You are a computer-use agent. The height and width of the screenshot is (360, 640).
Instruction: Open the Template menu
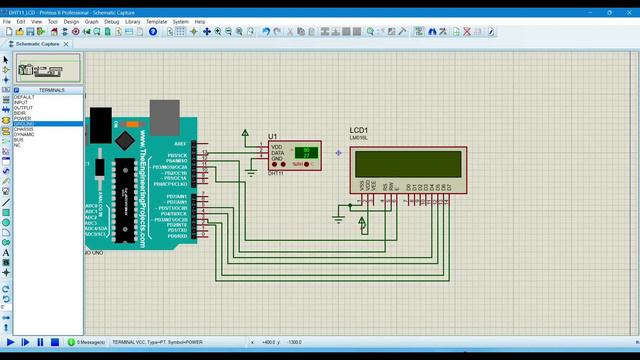coord(156,22)
